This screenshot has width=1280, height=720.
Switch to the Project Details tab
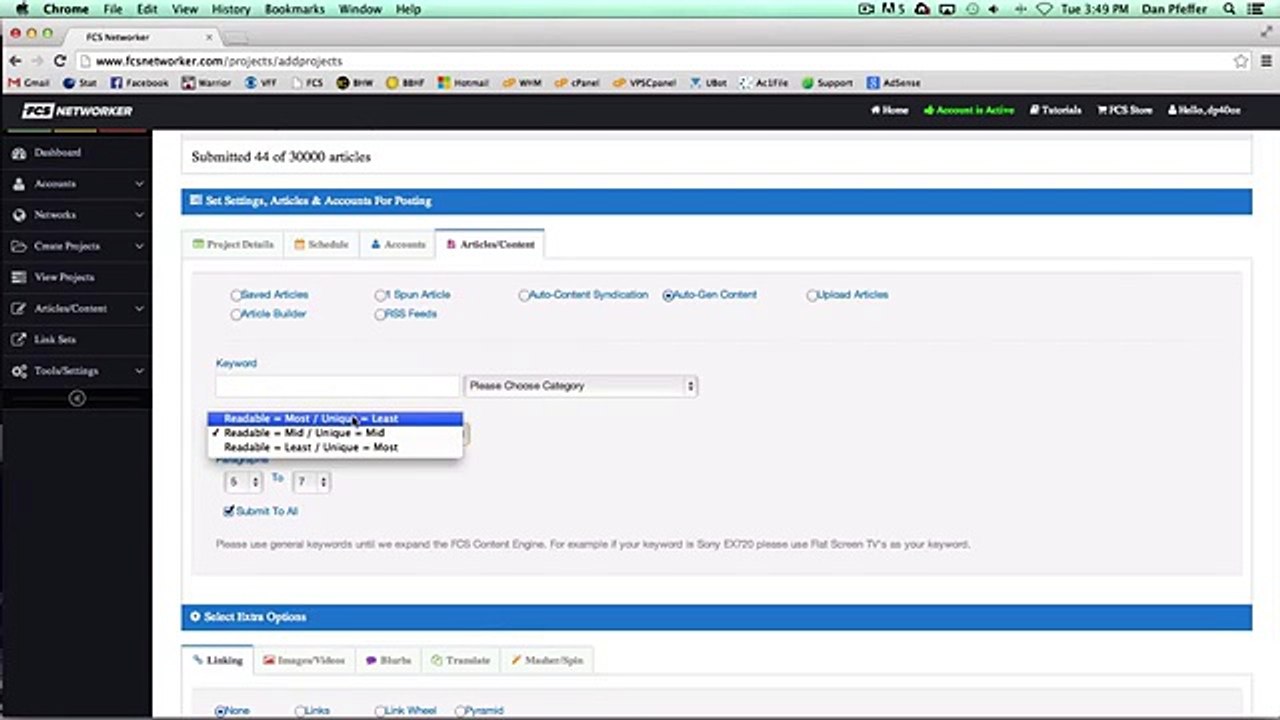[x=233, y=244]
